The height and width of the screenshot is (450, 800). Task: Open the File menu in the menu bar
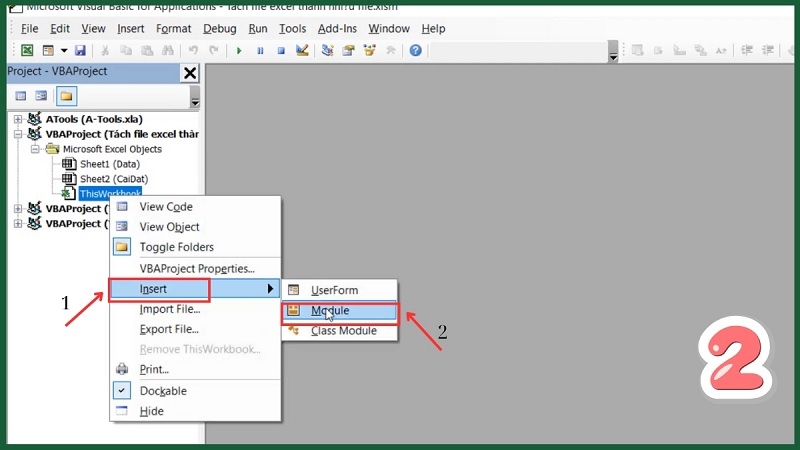tap(30, 29)
